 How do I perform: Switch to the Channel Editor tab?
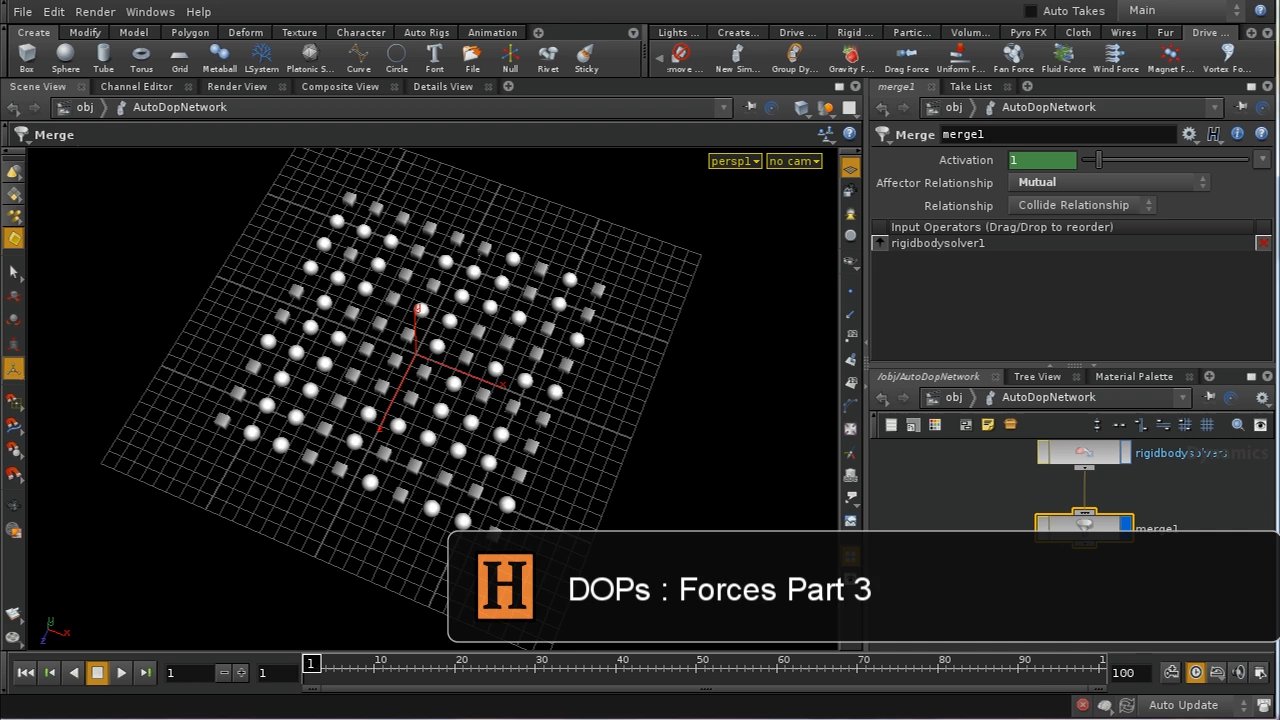[x=136, y=86]
